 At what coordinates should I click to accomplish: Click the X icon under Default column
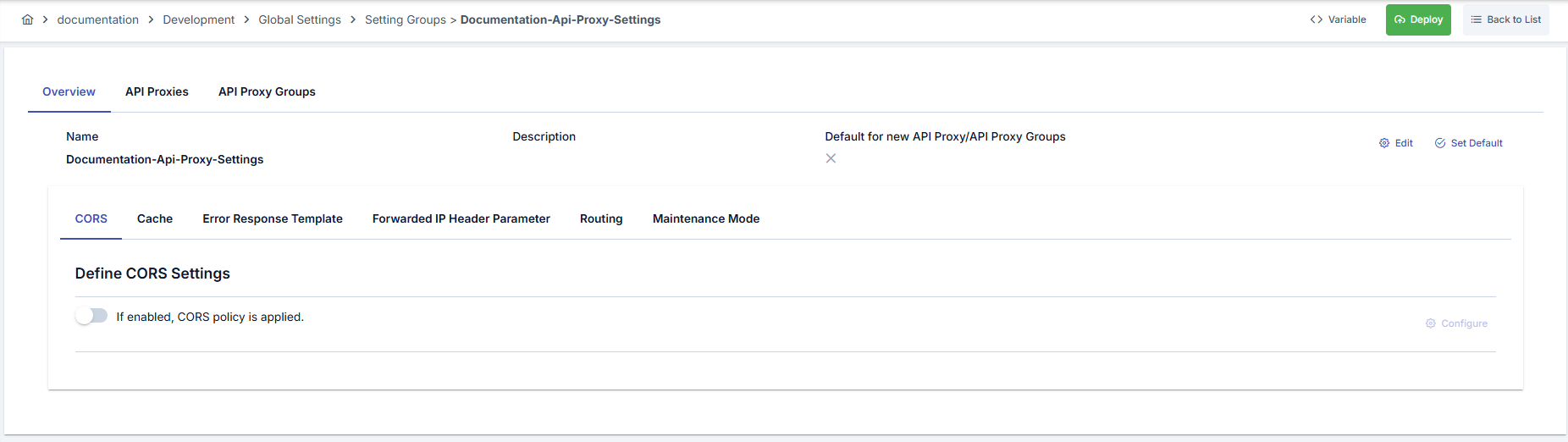tap(831, 158)
